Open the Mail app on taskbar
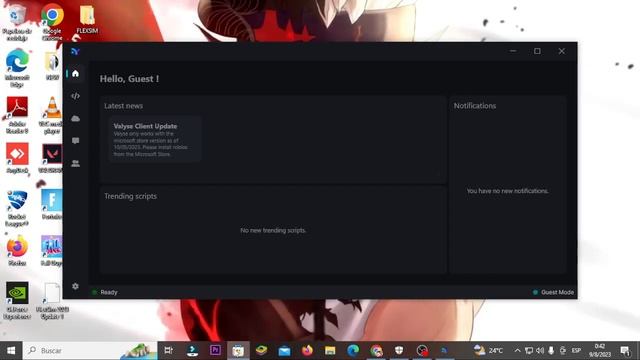The image size is (640, 360). tap(284, 351)
